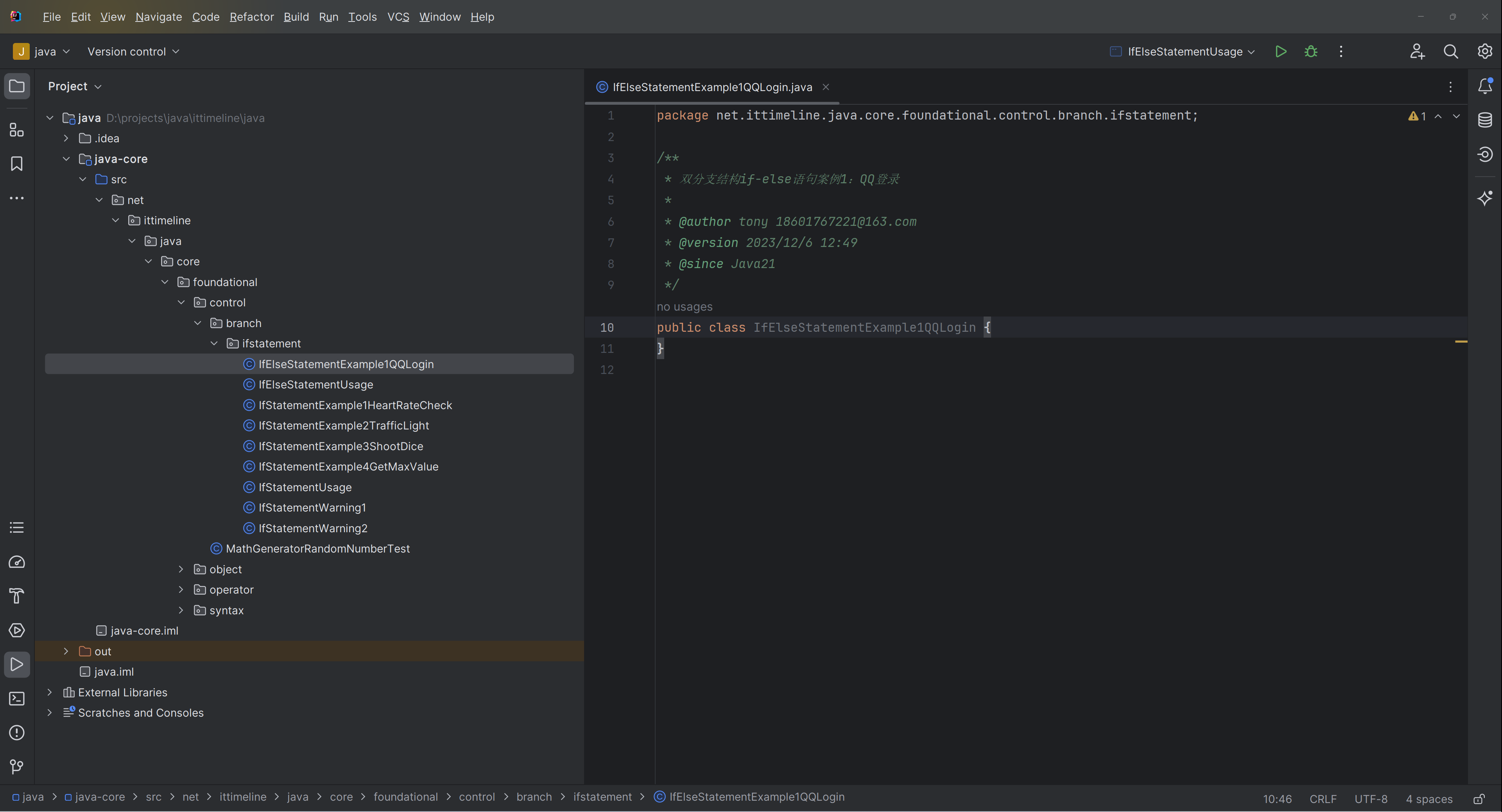1502x812 pixels.
Task: Open IDE settings gear icon
Action: click(x=1484, y=51)
